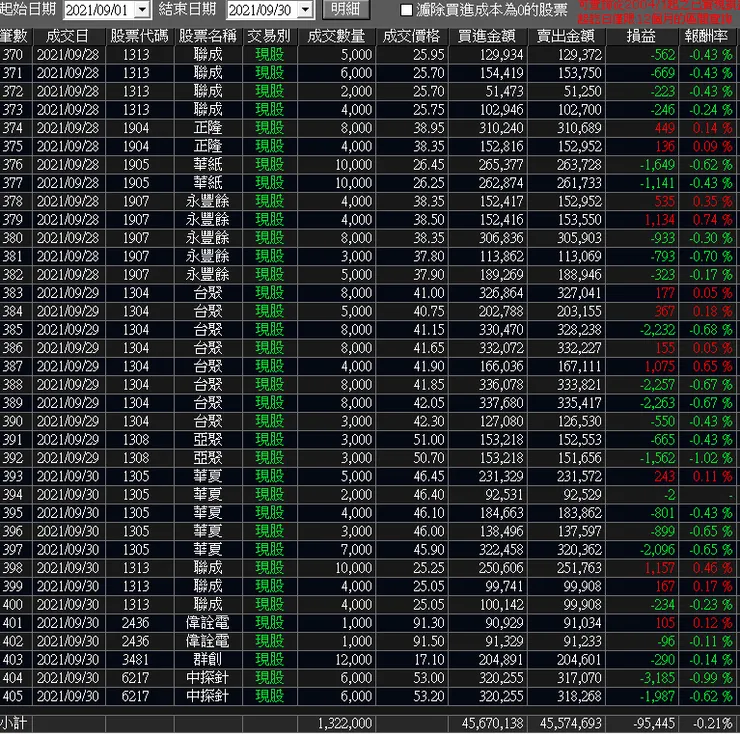Select row number 370
This screenshot has width=740, height=734.
(13, 55)
